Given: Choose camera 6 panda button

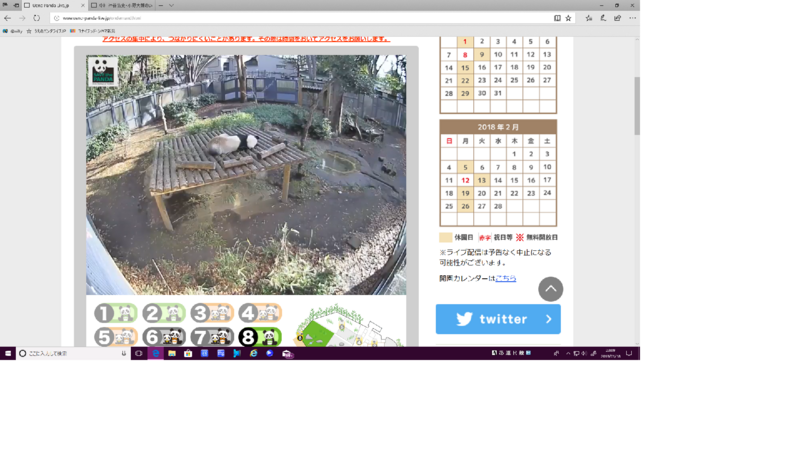Looking at the screenshot, I should 164,337.
